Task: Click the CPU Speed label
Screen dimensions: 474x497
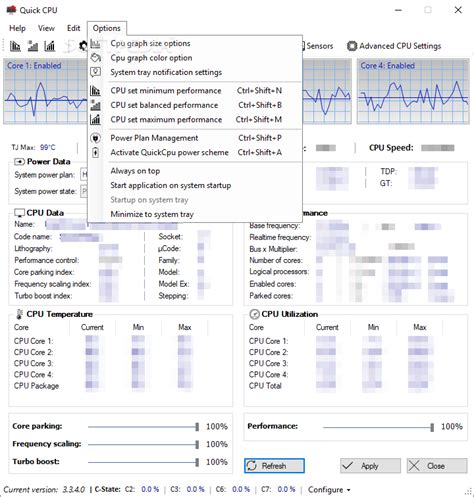Action: click(x=391, y=148)
